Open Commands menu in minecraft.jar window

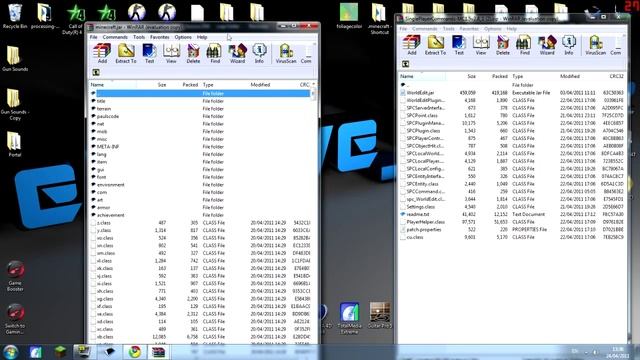click(115, 37)
